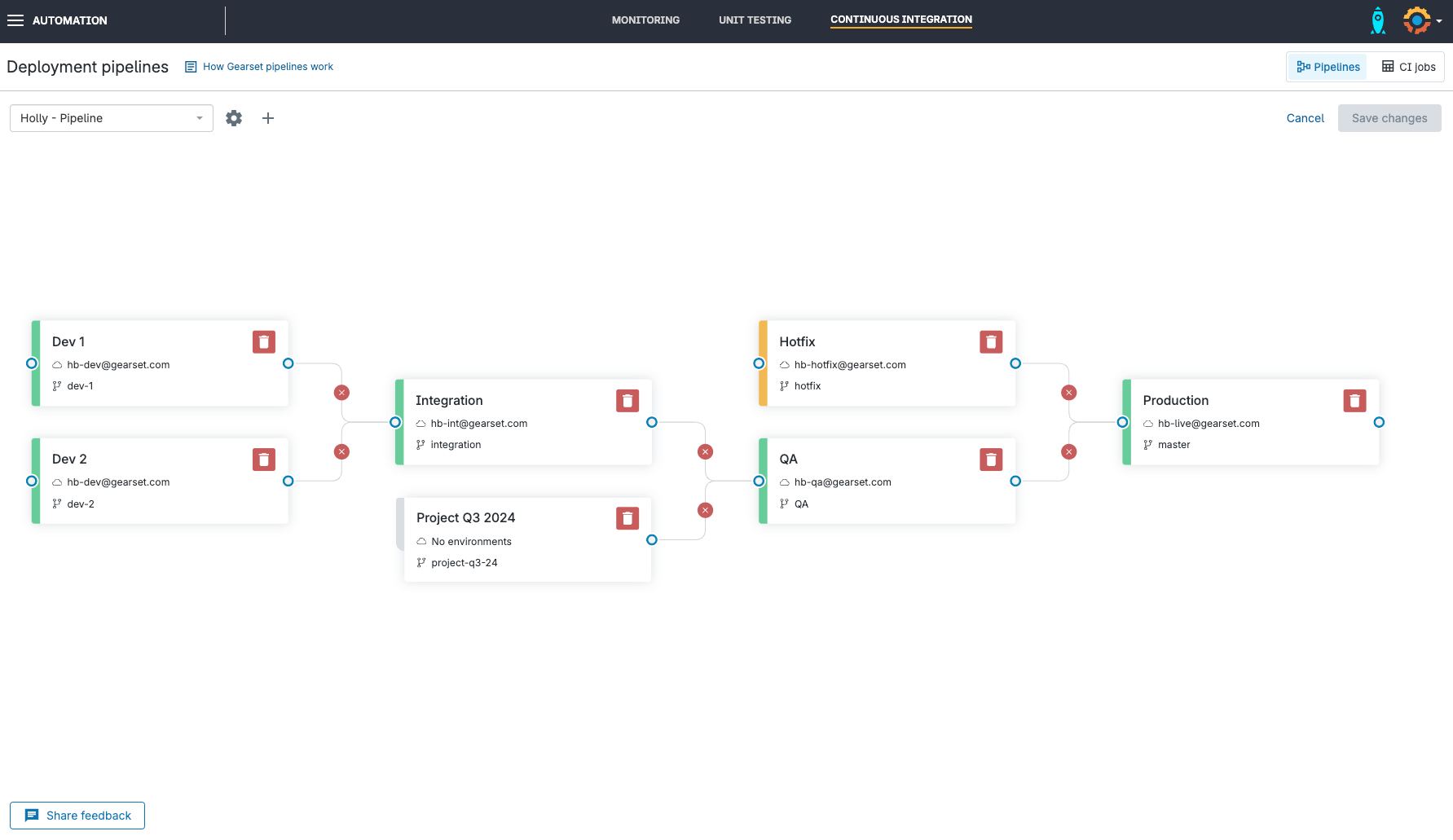The height and width of the screenshot is (840, 1453).
Task: Delete the Production environment node
Action: point(1354,401)
